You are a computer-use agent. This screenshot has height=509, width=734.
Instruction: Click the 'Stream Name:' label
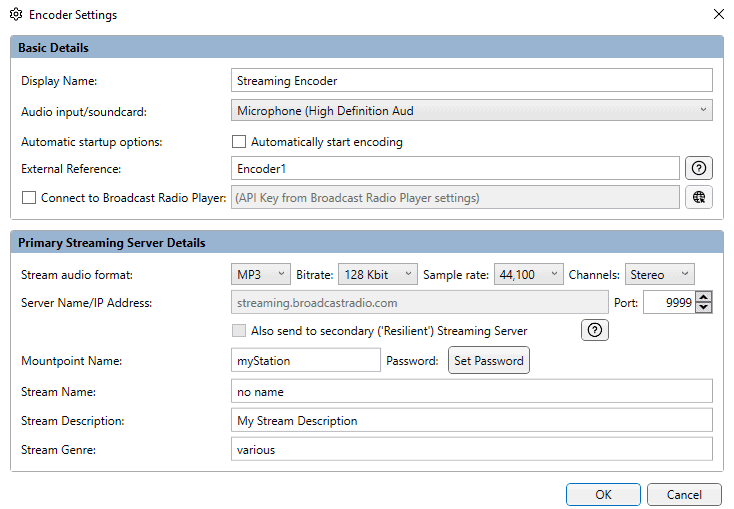(59, 392)
